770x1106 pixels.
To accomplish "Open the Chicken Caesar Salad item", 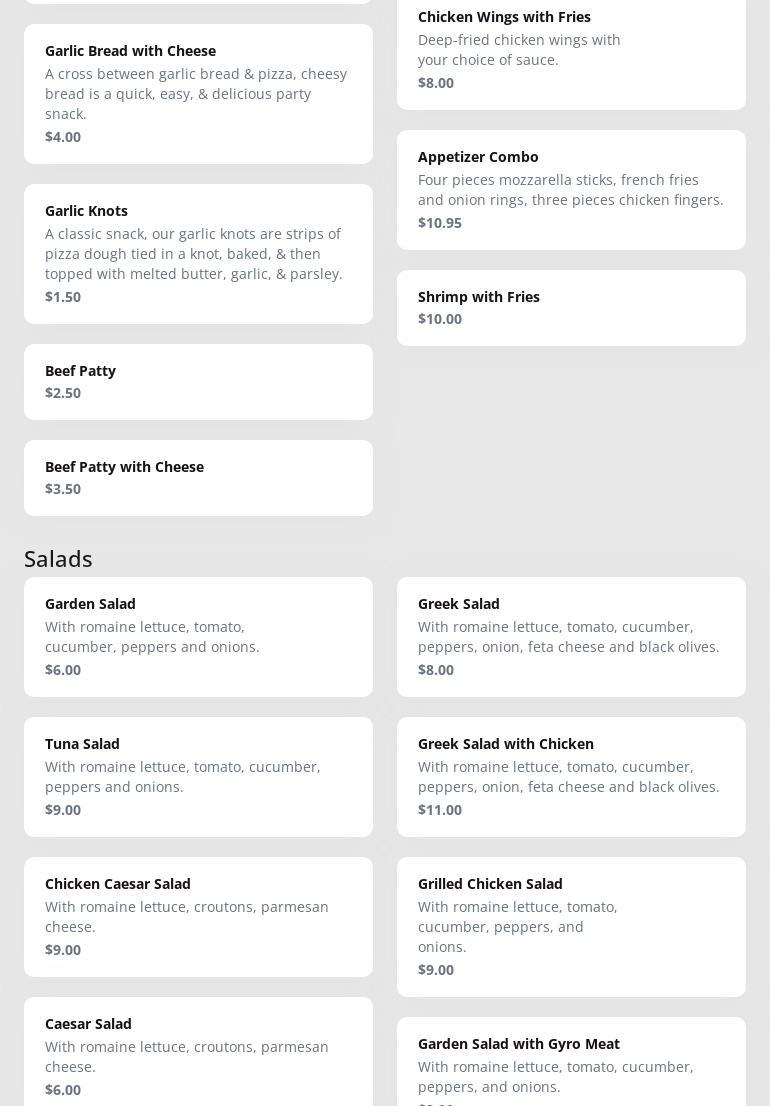I will pos(198,916).
